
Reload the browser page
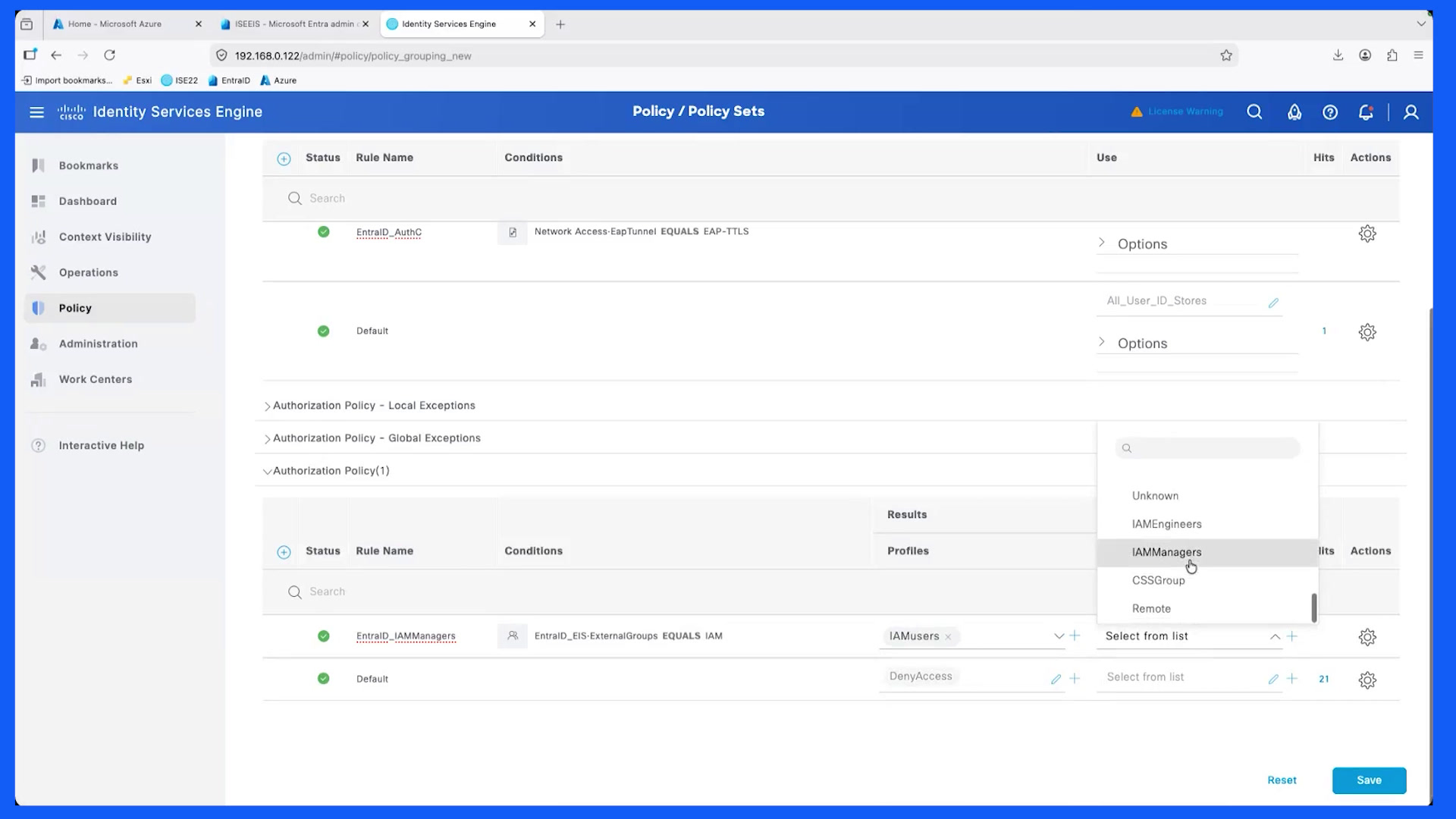click(x=109, y=55)
